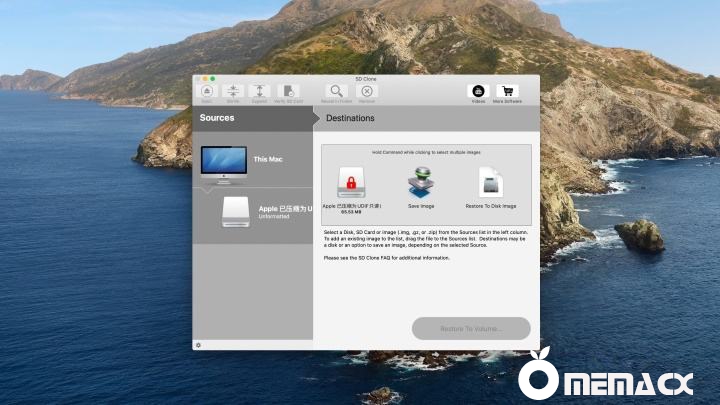Select This Mac in Sources list
The image size is (720, 405).
point(253,160)
